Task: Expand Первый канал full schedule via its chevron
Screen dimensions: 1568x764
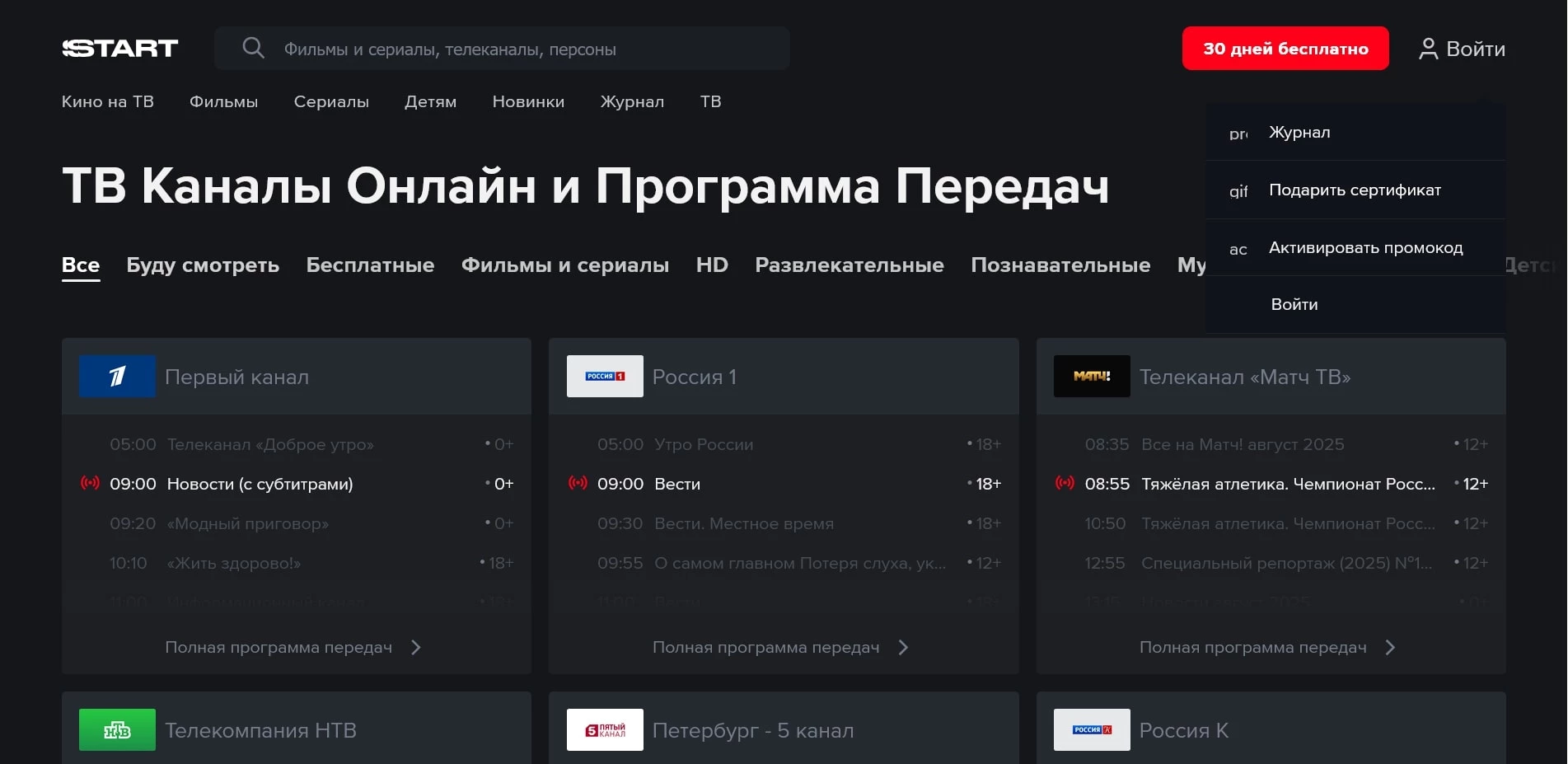Action: [x=415, y=648]
